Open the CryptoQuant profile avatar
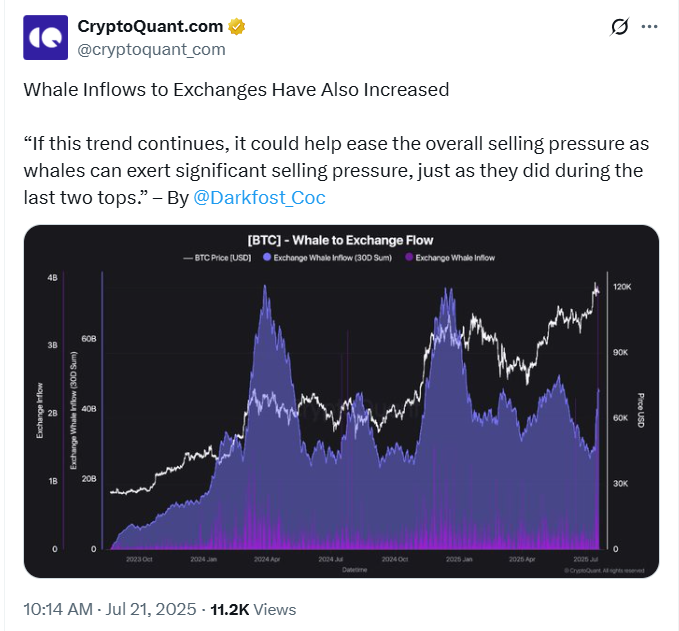 [45, 37]
